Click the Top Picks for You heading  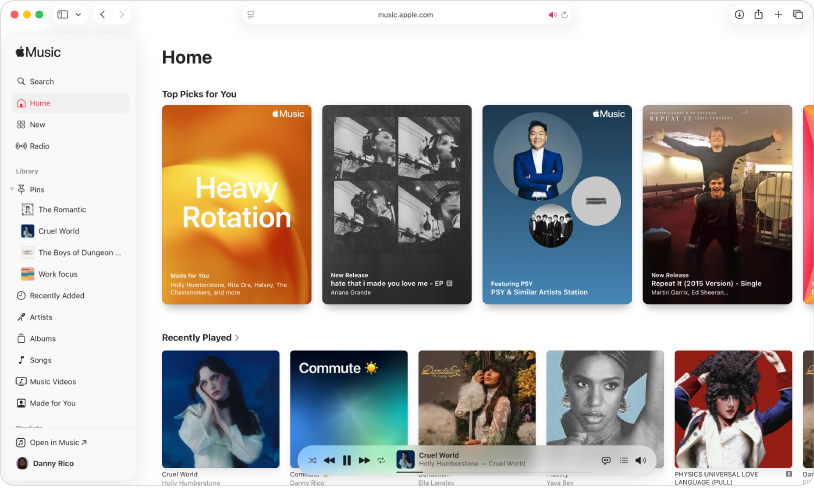pyautogui.click(x=199, y=94)
